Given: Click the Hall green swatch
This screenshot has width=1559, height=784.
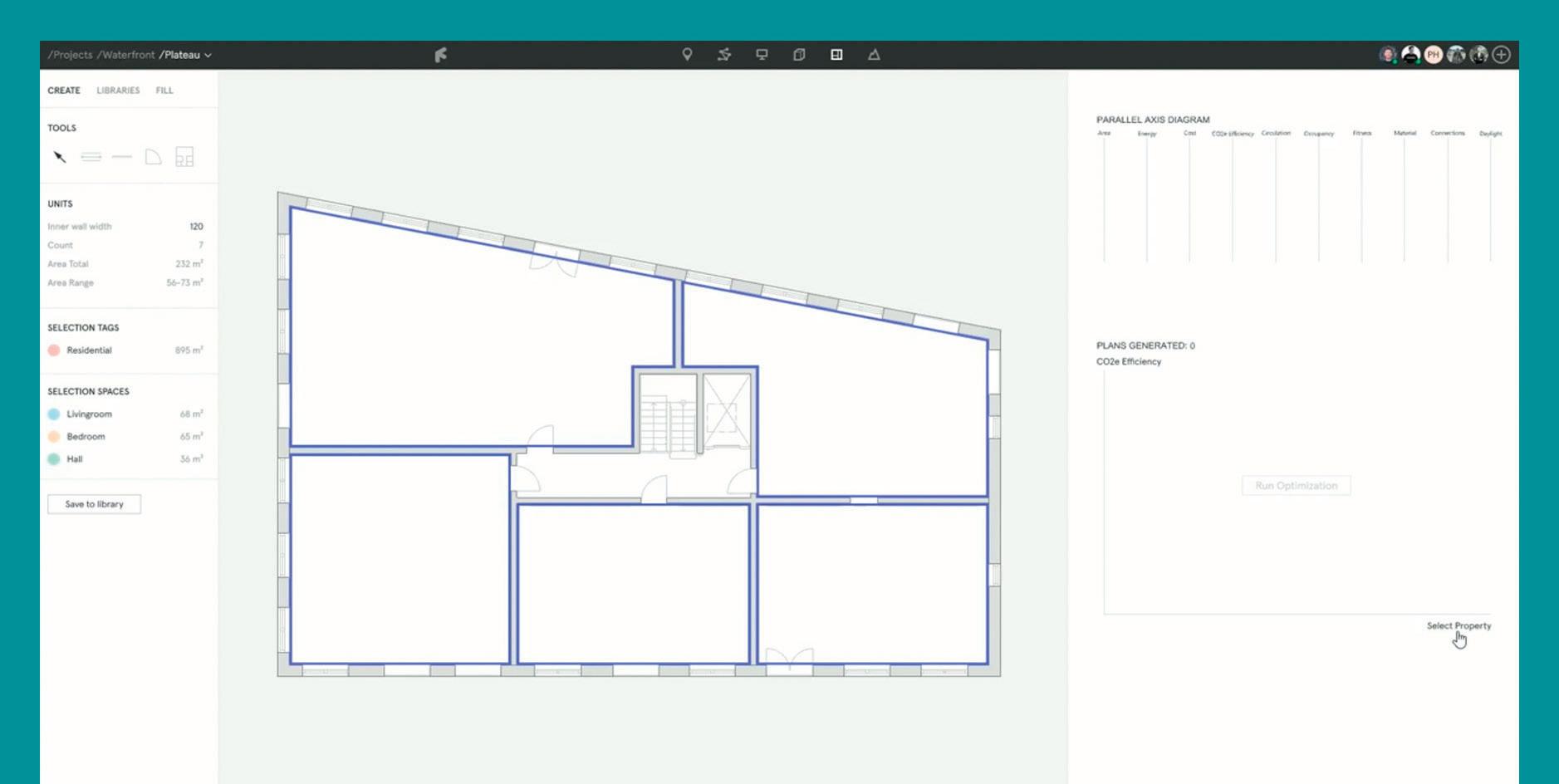Looking at the screenshot, I should pos(54,458).
